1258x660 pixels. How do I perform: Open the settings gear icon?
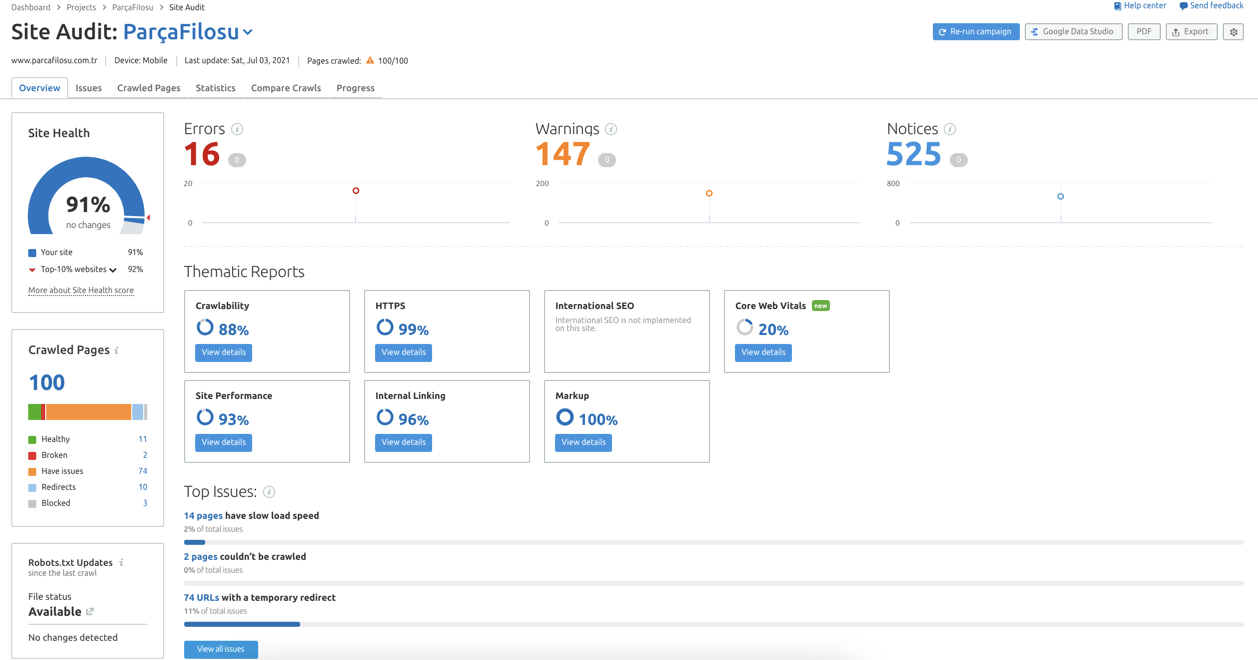point(1234,32)
